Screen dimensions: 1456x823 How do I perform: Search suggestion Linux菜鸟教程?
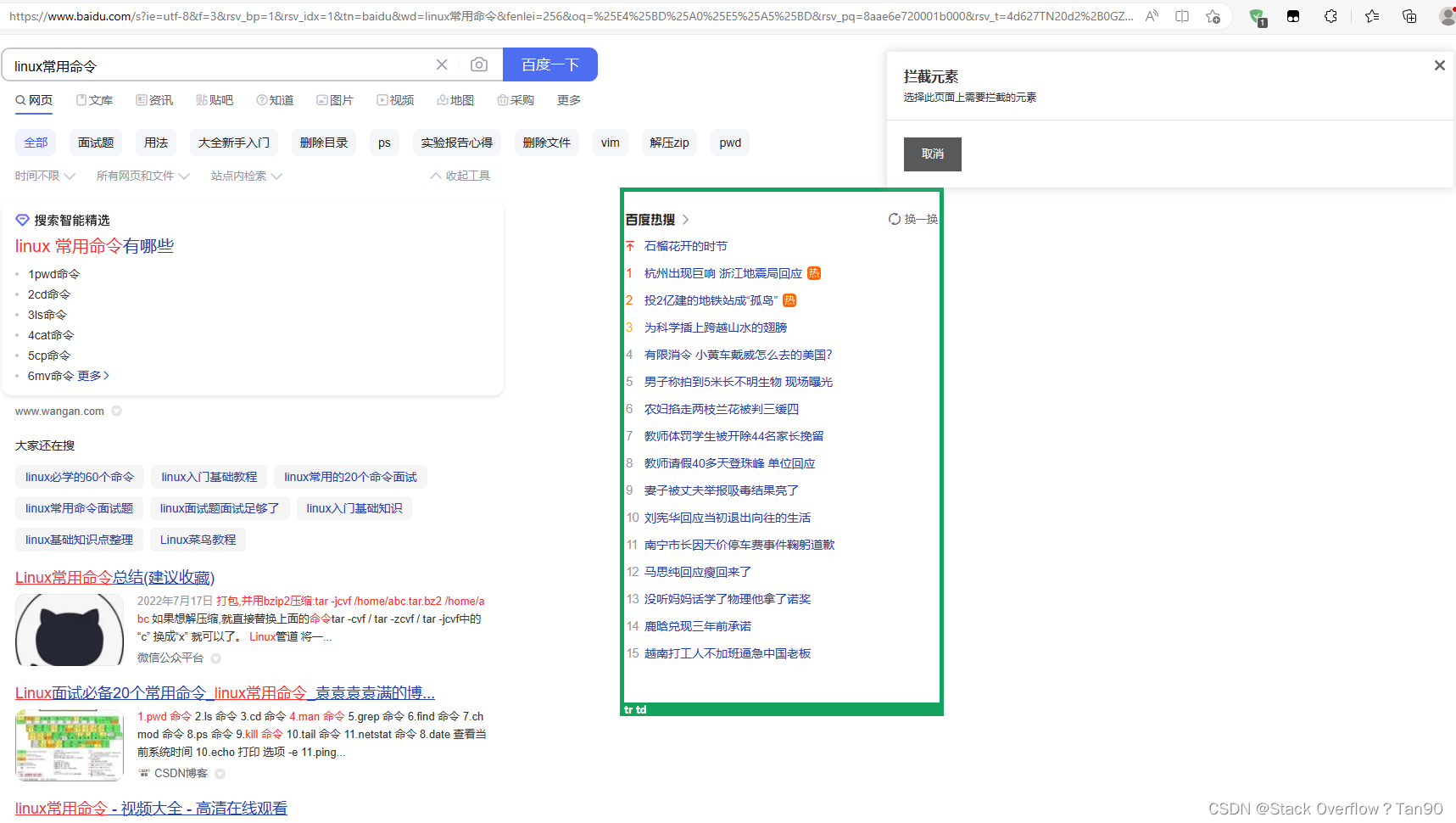pyautogui.click(x=198, y=540)
